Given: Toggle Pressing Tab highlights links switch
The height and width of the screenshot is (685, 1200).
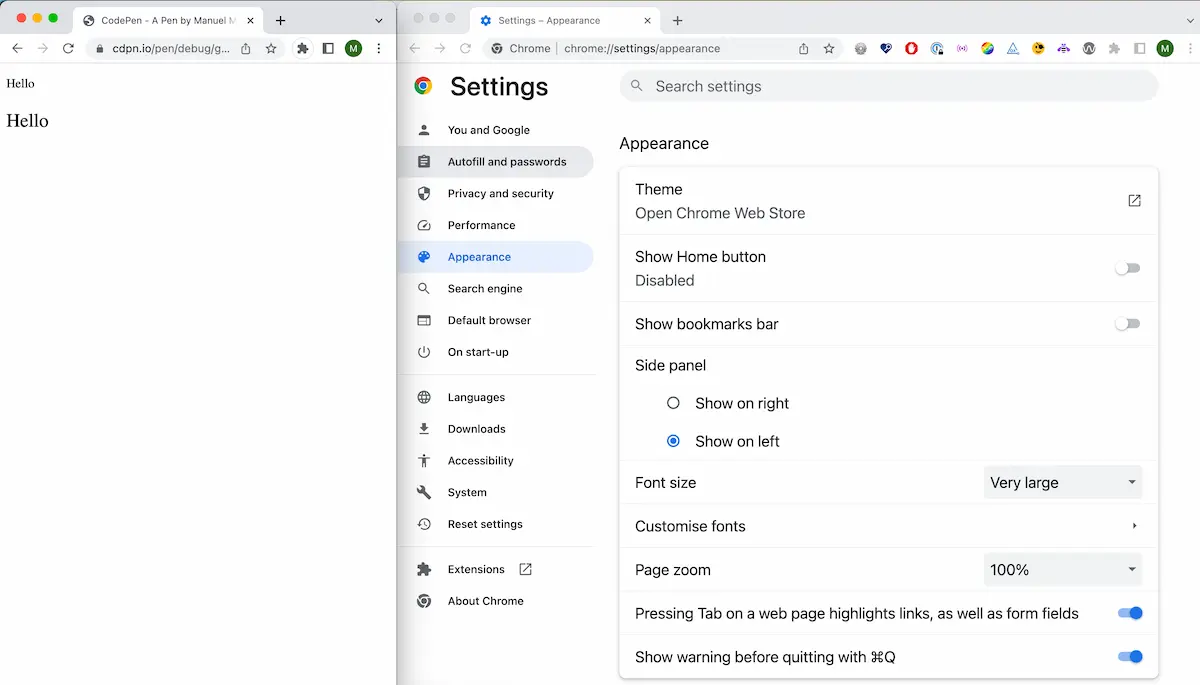Looking at the screenshot, I should point(1130,613).
